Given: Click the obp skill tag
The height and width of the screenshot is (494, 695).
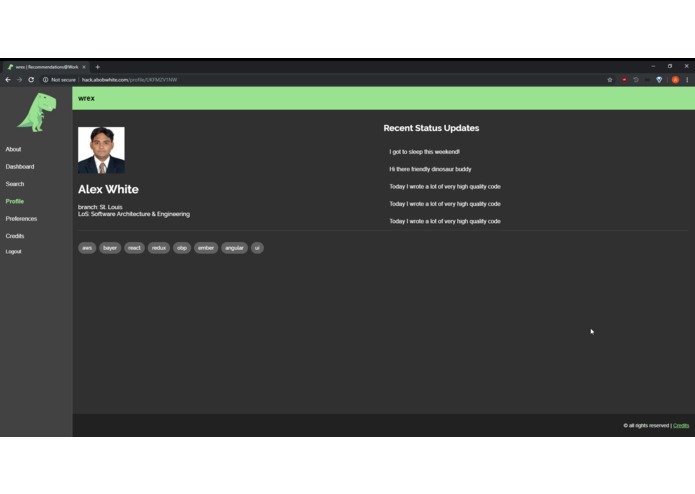Looking at the screenshot, I should [182, 248].
